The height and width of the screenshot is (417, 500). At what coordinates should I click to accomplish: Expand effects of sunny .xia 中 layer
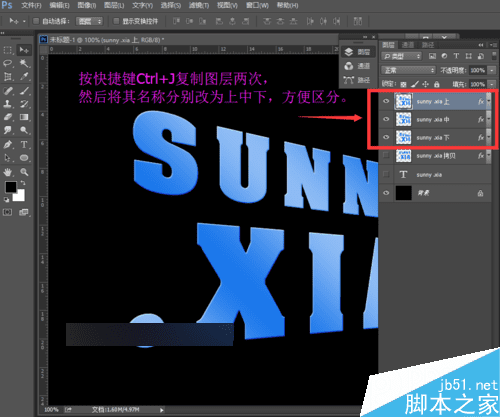pyautogui.click(x=489, y=119)
